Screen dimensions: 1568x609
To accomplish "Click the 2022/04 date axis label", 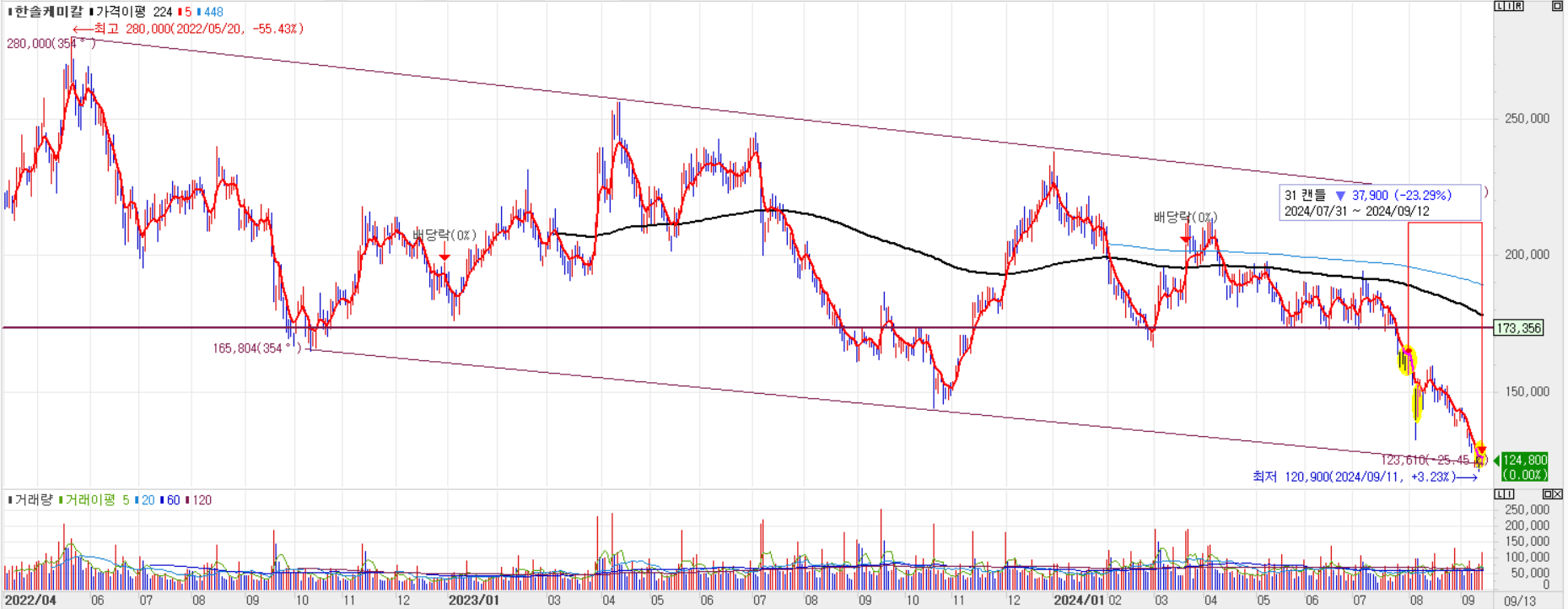I will tap(31, 601).
